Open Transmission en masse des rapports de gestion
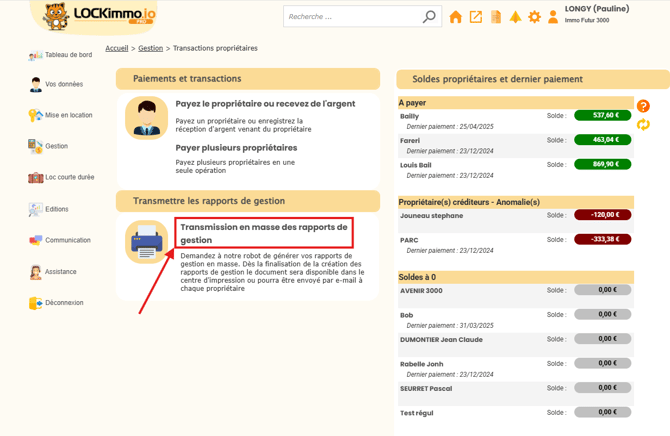 264,233
